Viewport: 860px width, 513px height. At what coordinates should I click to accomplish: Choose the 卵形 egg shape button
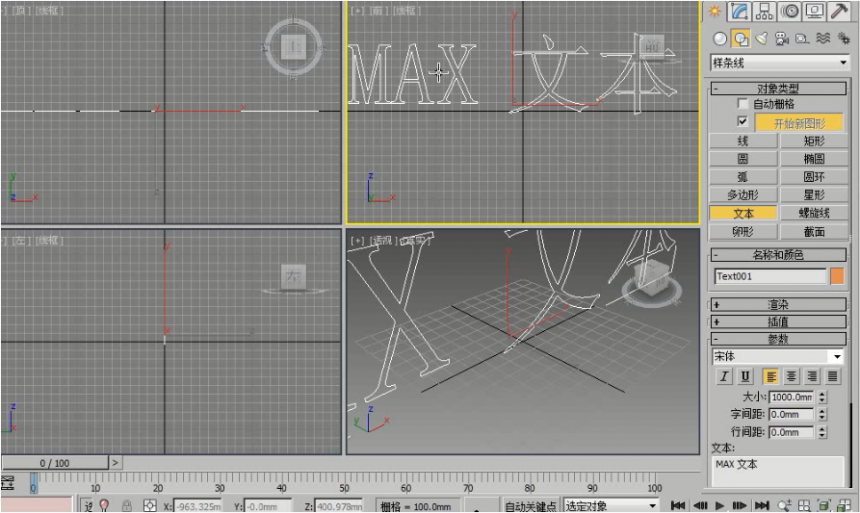point(743,232)
